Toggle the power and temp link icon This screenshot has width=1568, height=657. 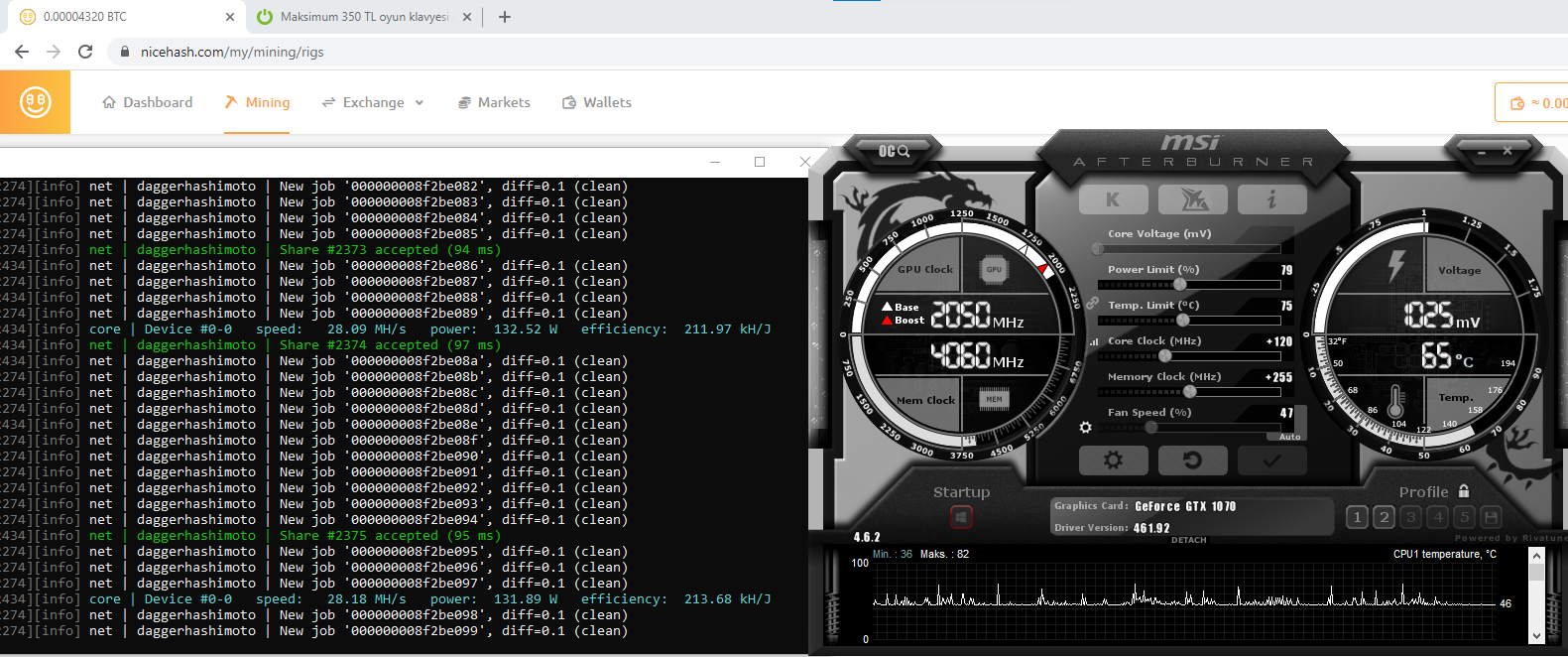coord(1092,304)
